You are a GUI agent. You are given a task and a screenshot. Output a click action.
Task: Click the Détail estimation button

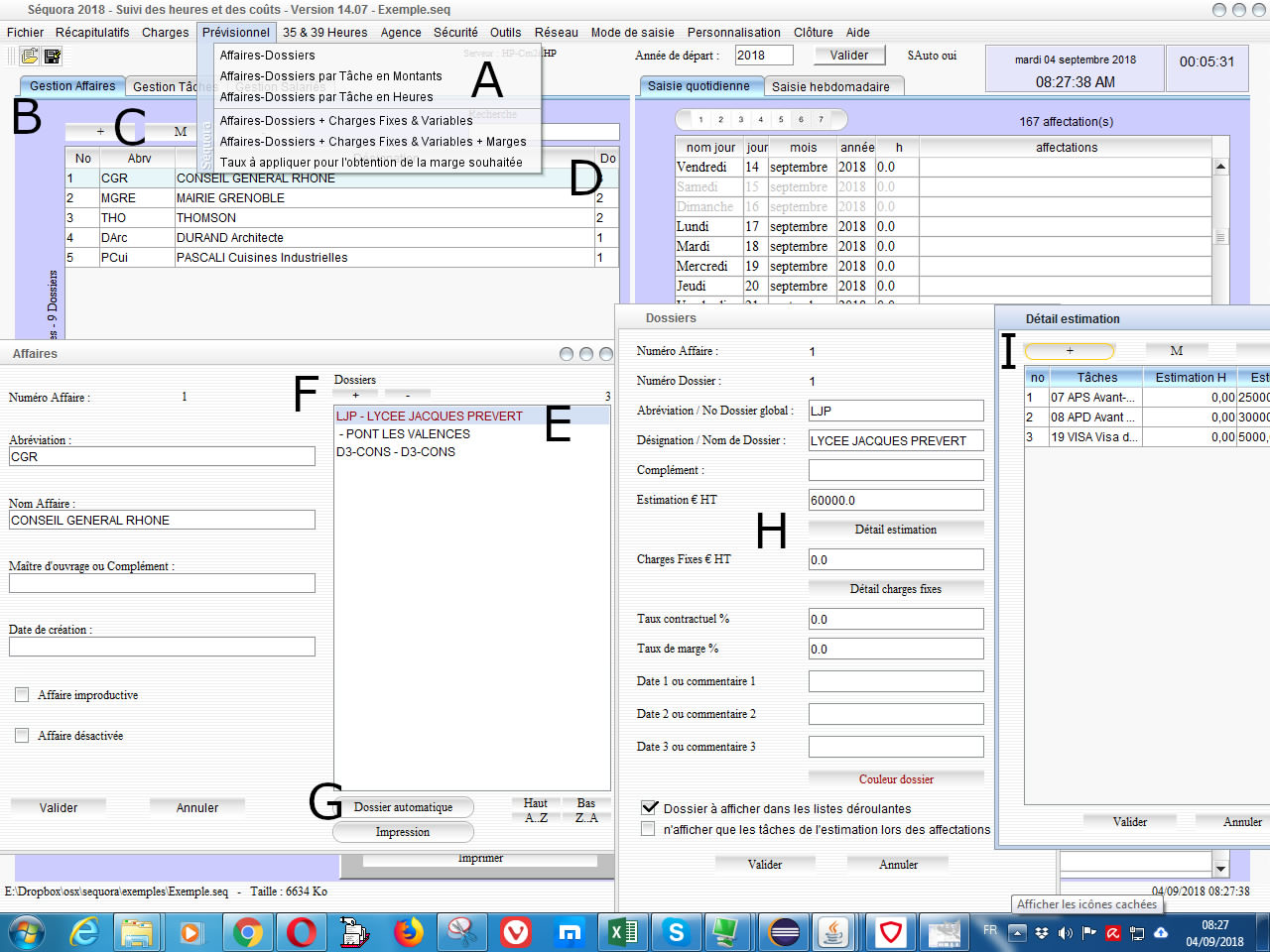(895, 530)
